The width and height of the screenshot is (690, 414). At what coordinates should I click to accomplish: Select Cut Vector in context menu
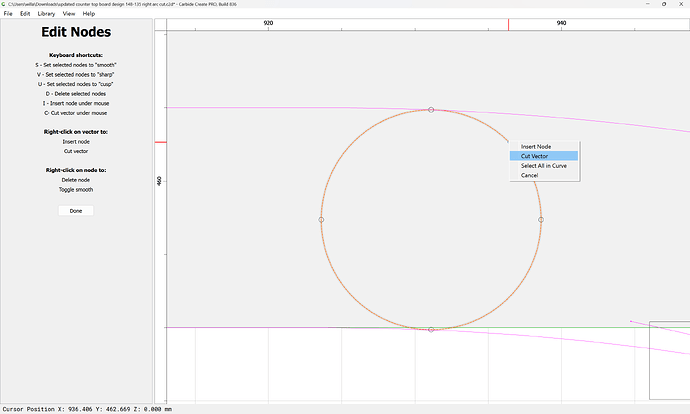(x=534, y=156)
